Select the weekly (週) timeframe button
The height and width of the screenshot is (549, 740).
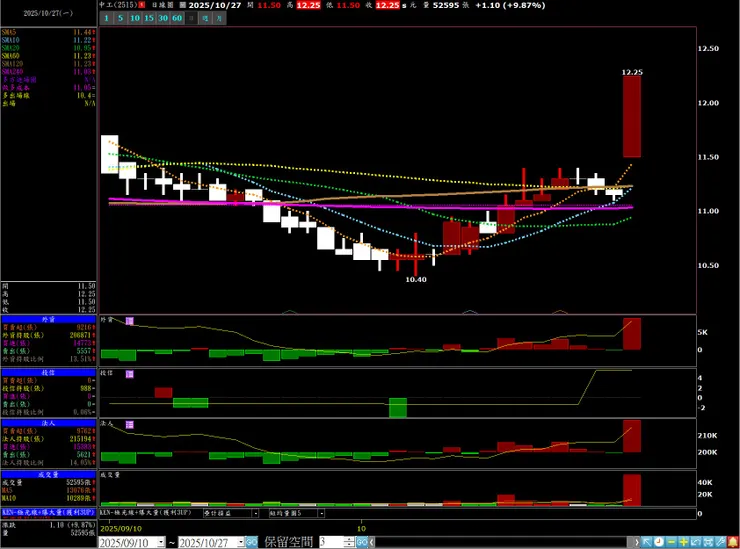pos(205,18)
